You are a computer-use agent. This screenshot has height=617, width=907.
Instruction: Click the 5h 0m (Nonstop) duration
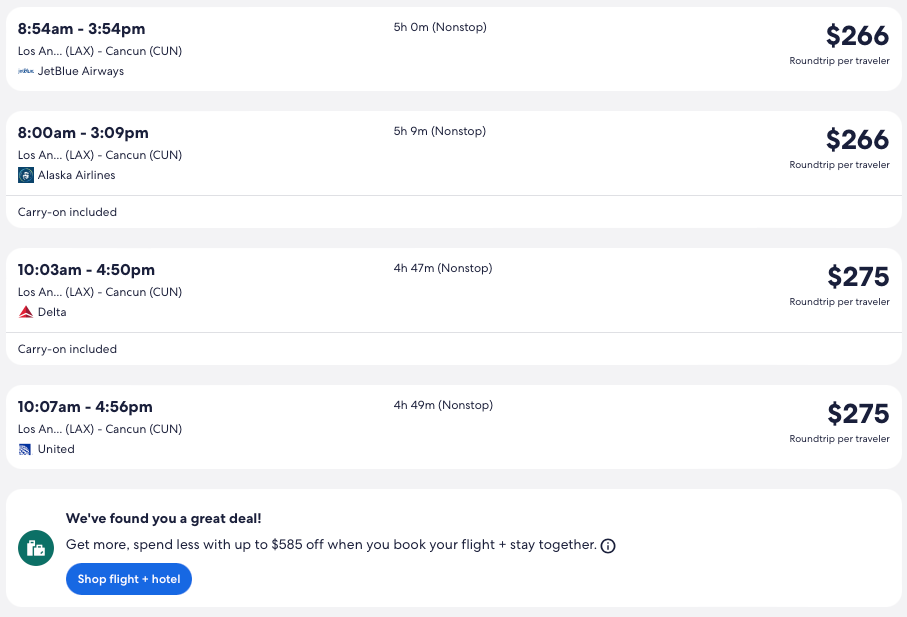tap(440, 27)
